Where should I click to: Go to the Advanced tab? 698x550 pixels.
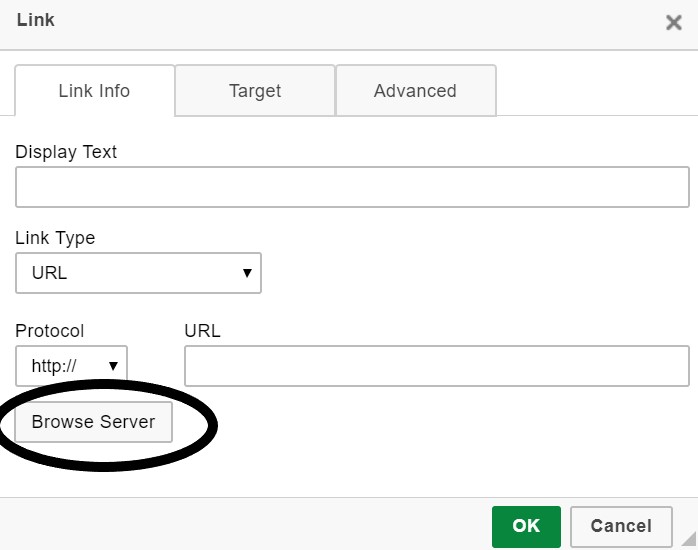tap(415, 91)
